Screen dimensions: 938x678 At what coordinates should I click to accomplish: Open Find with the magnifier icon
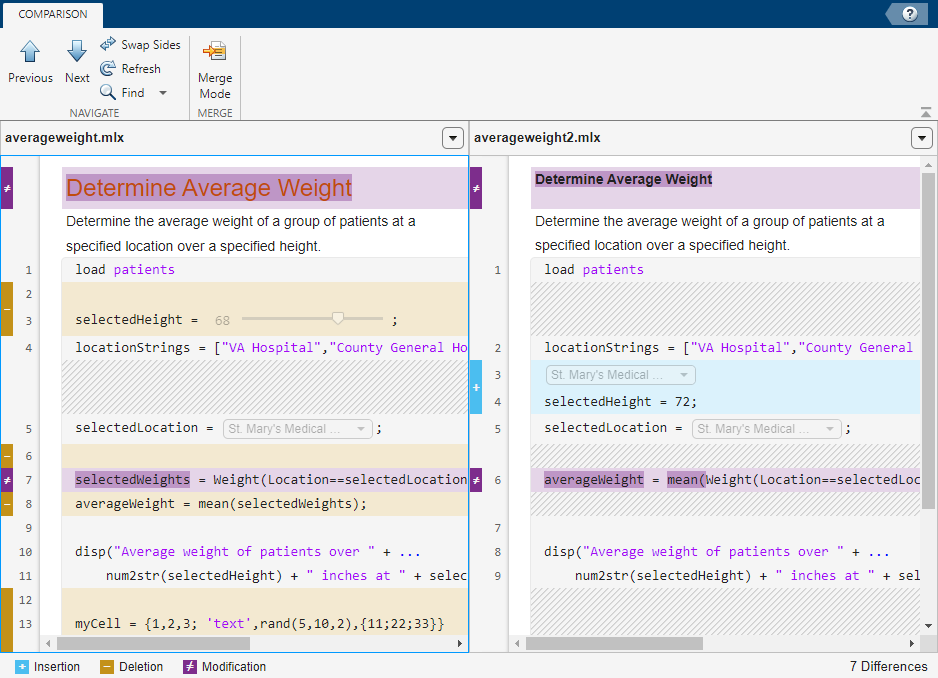coord(108,93)
